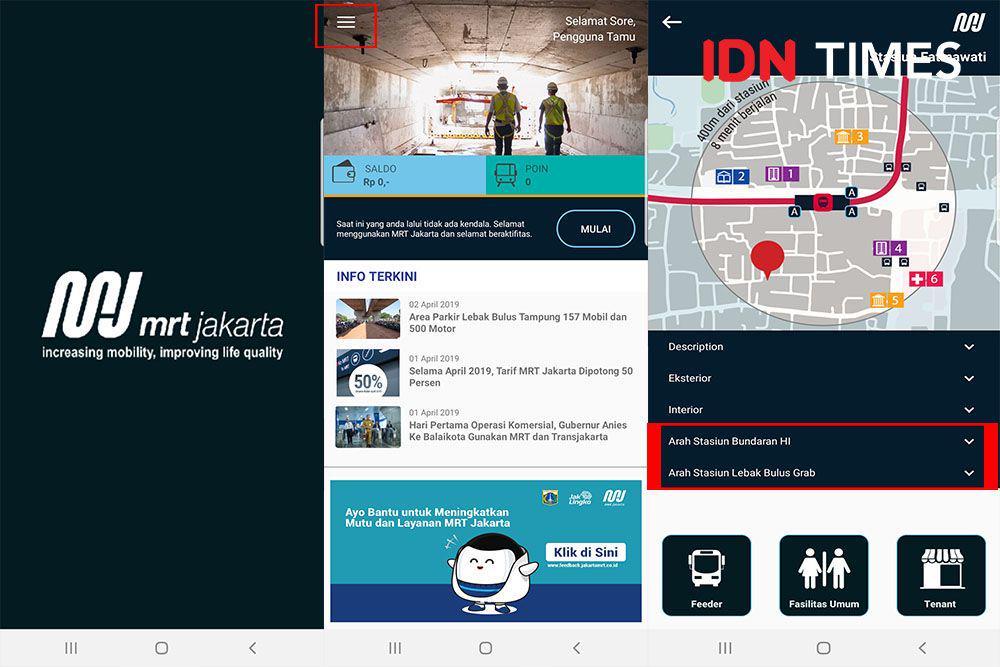Viewport: 1000px width, 667px height.
Task: Tap the red location pin on map
Action: 767,260
